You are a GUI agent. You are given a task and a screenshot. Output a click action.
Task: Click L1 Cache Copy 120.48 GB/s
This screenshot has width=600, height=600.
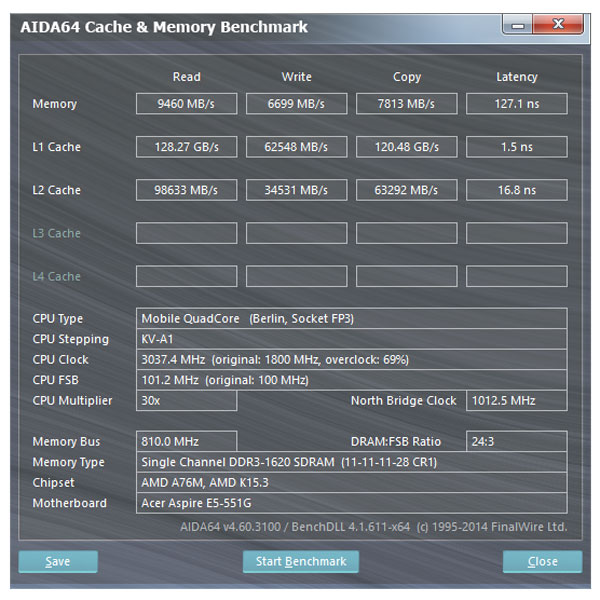[x=406, y=147]
